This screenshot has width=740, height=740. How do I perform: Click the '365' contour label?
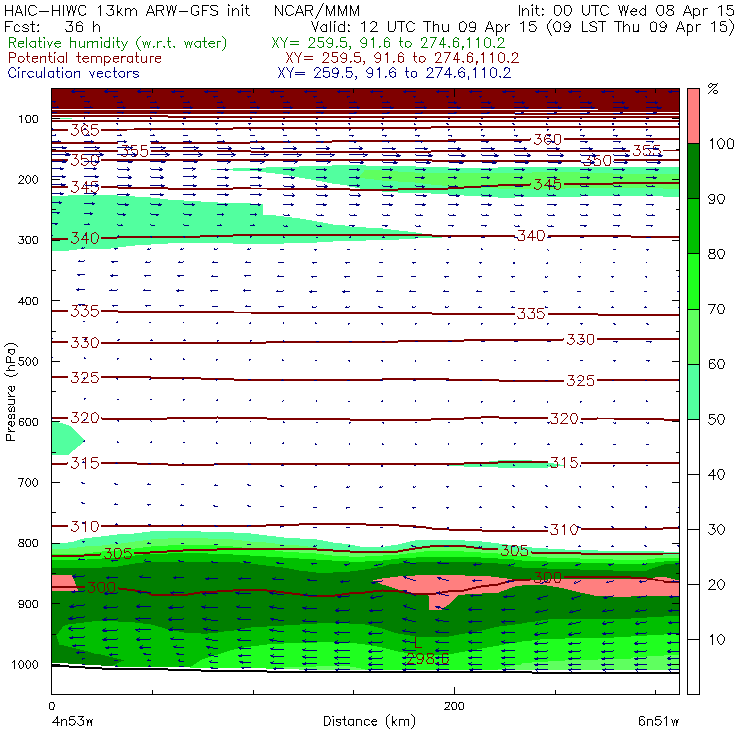[85, 130]
